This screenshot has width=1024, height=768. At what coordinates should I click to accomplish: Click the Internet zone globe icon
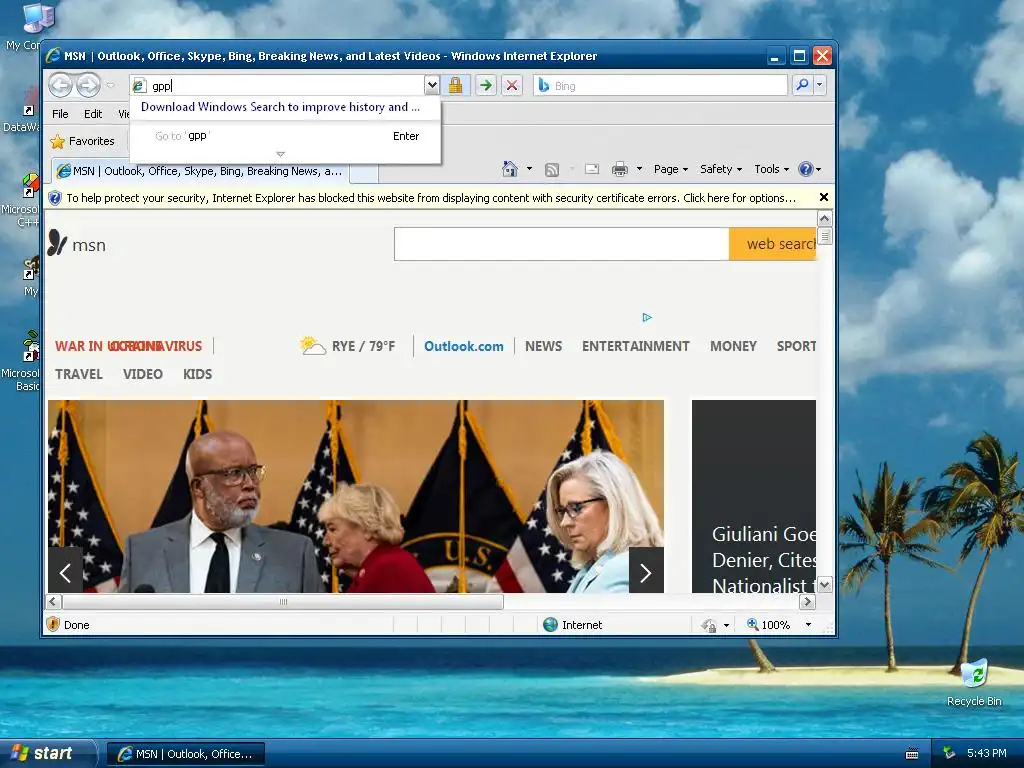[551, 624]
